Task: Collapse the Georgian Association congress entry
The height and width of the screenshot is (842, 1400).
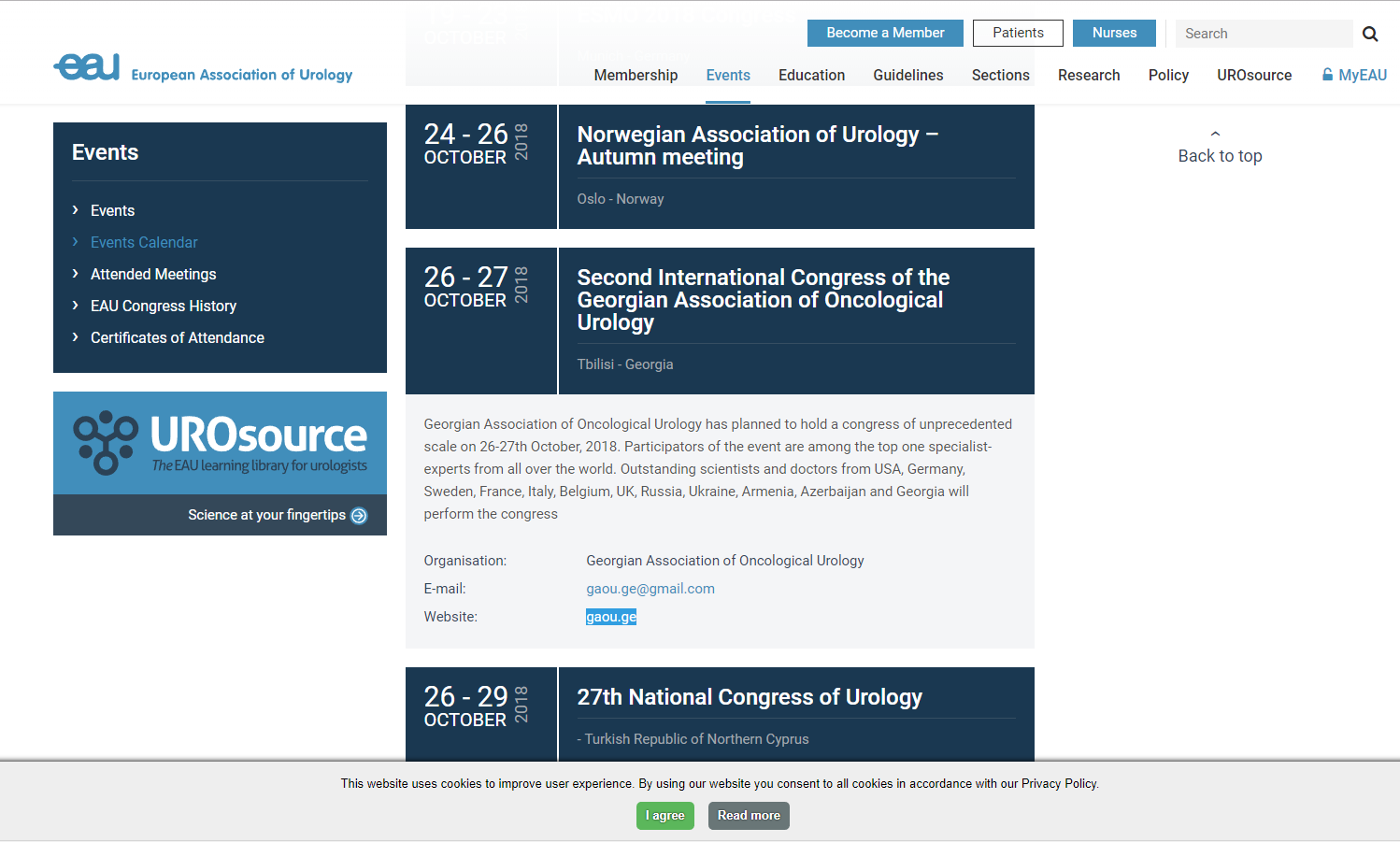Action: pyautogui.click(x=763, y=300)
